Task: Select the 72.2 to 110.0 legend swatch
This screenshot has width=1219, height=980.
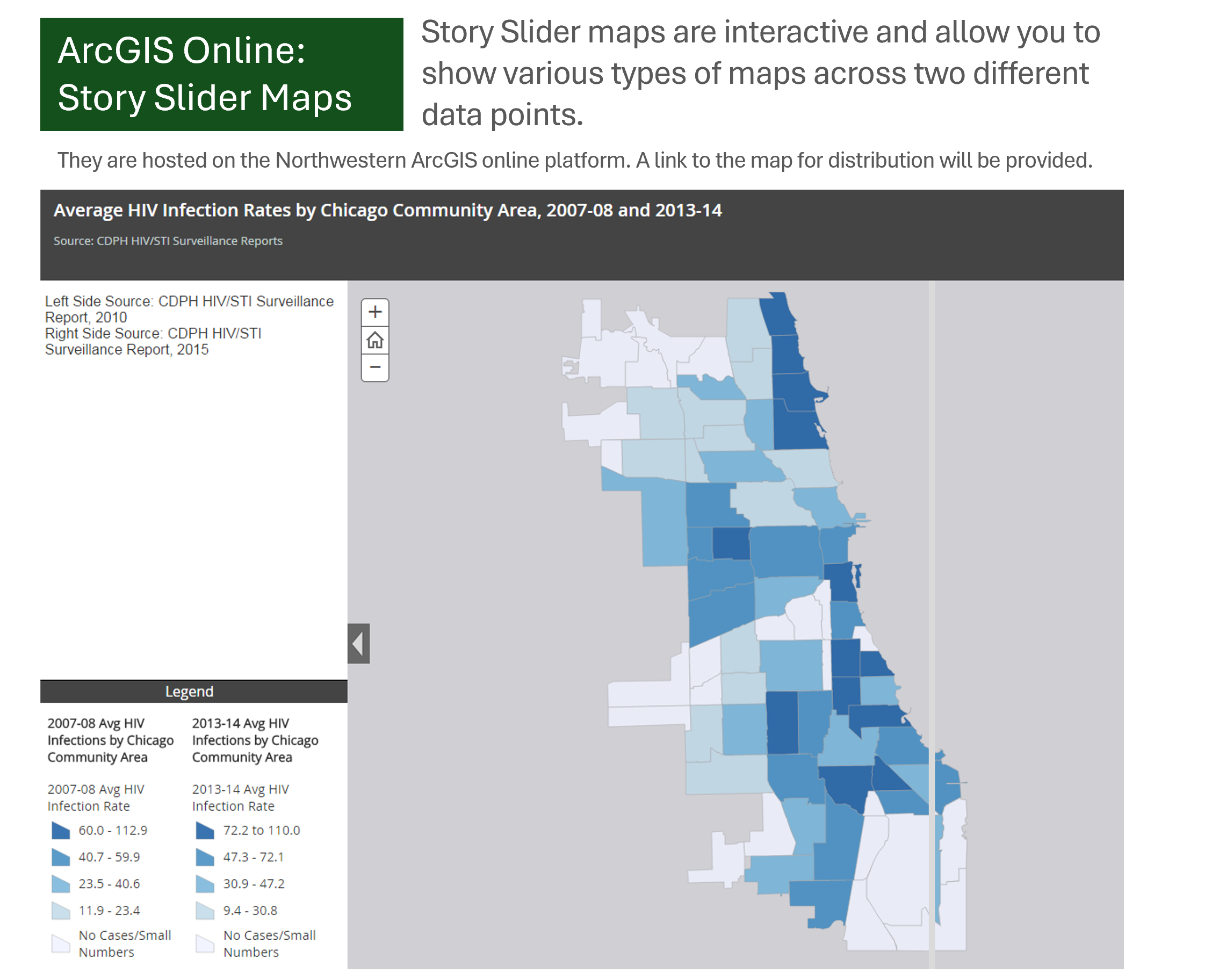Action: click(205, 830)
